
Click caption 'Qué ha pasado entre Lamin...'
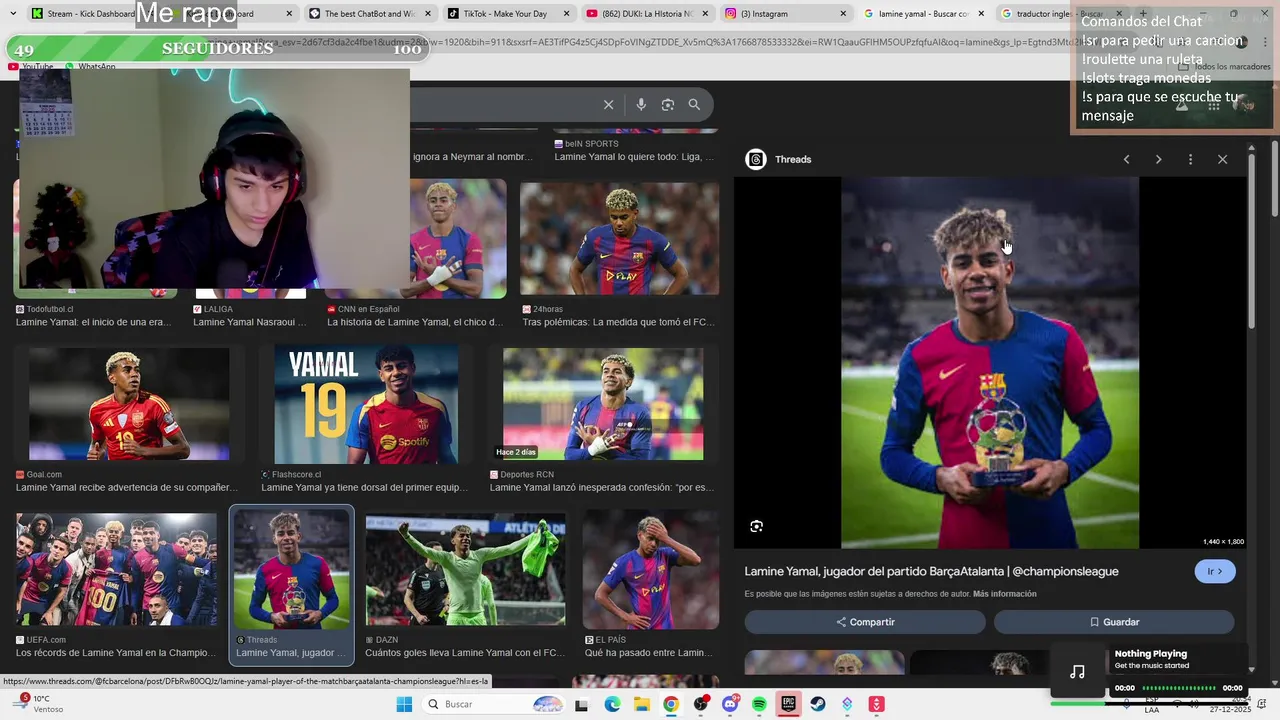point(649,653)
